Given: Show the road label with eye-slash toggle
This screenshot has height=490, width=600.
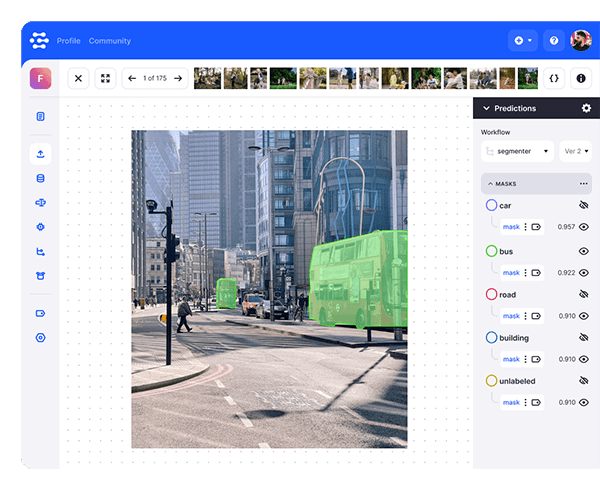Looking at the screenshot, I should (584, 294).
